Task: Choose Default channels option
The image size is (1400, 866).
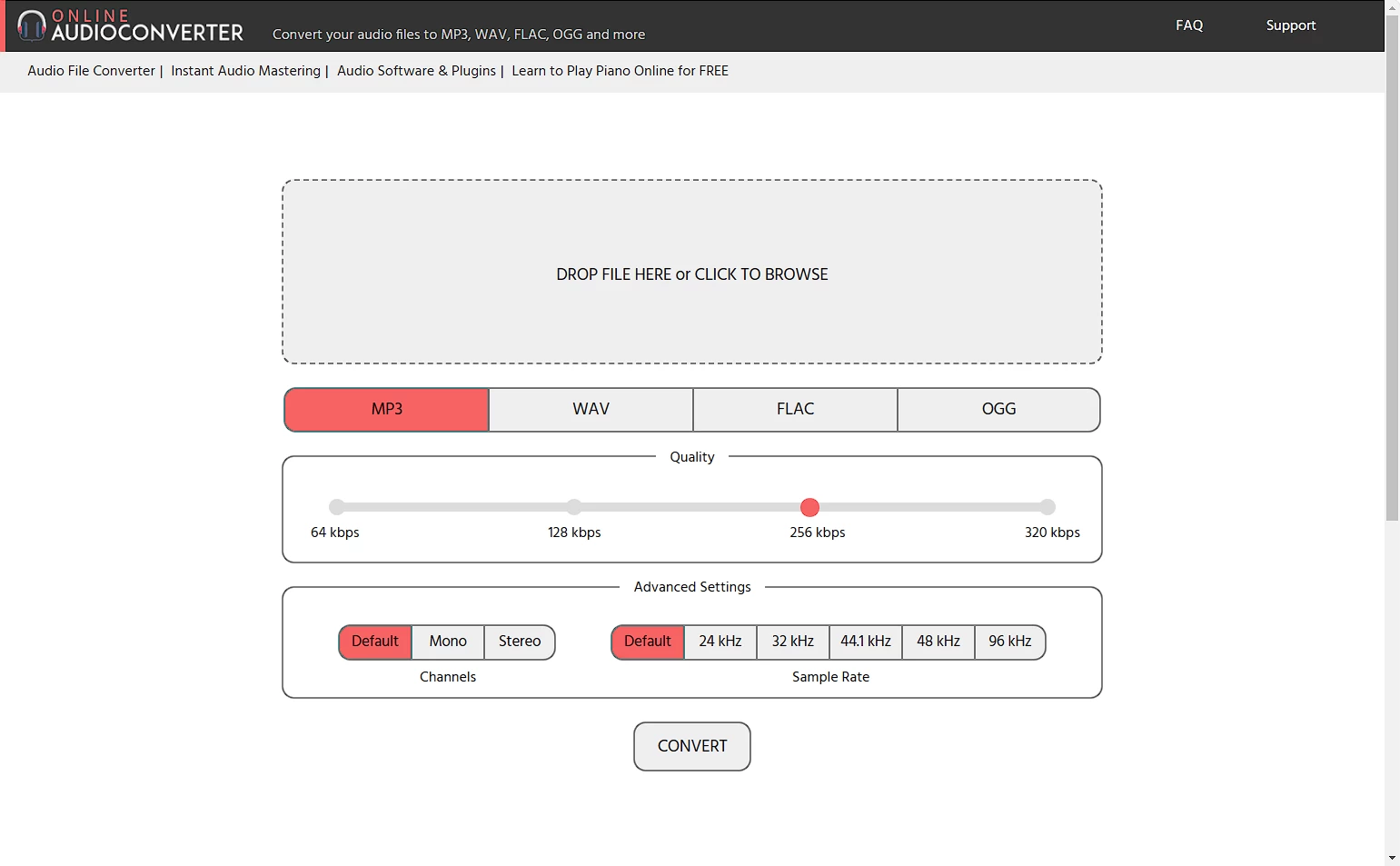Action: click(x=375, y=642)
